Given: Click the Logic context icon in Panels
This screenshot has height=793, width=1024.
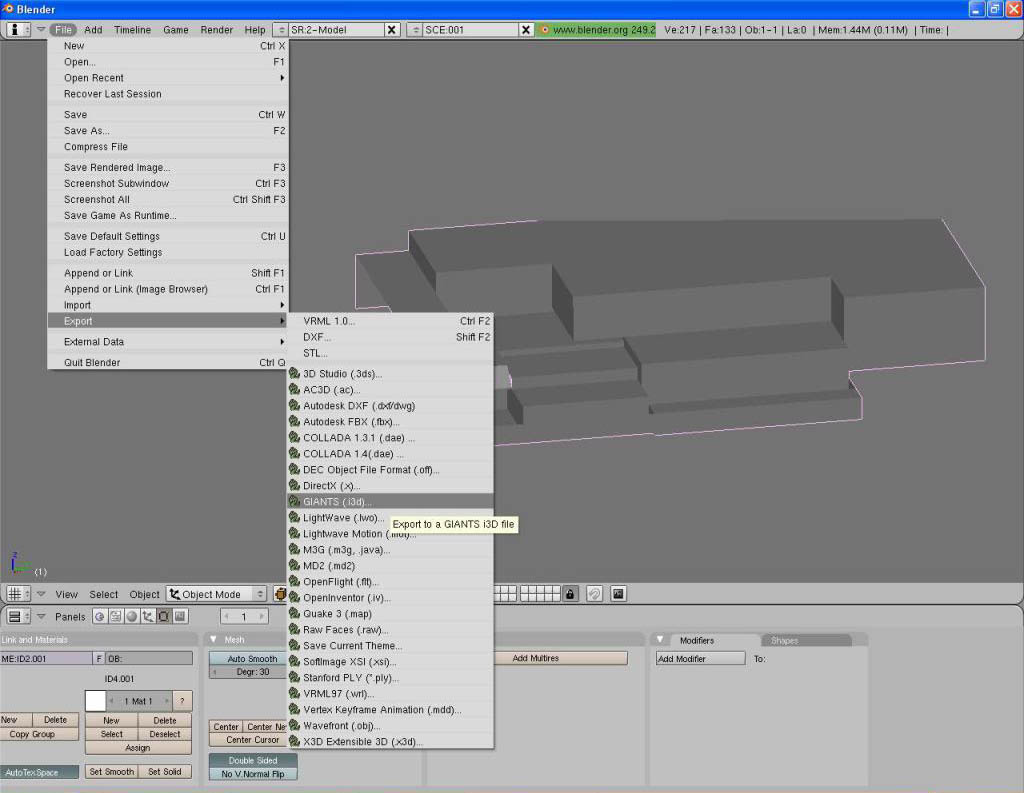Looking at the screenshot, I should [x=100, y=617].
